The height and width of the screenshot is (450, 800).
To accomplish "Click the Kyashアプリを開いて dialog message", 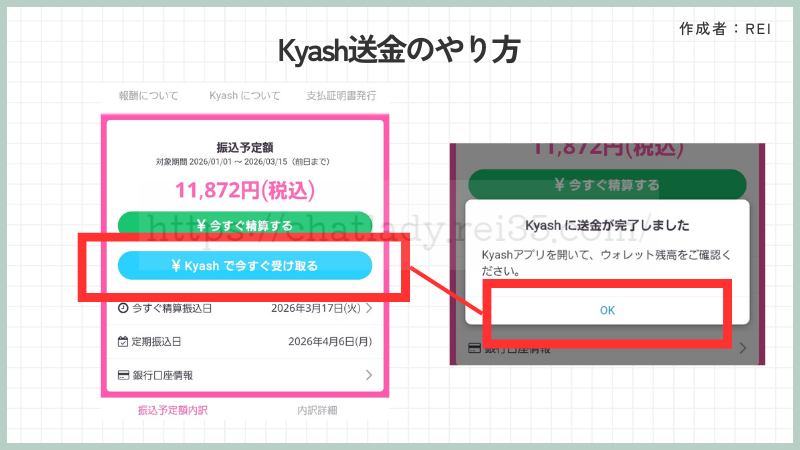I will pyautogui.click(x=606, y=263).
